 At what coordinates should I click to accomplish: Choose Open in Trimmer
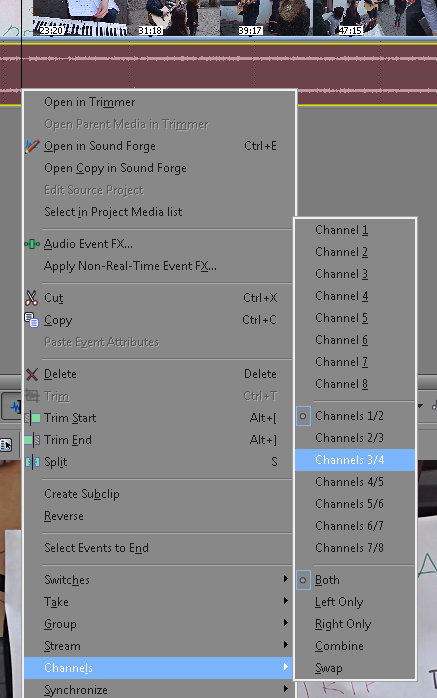[89, 102]
